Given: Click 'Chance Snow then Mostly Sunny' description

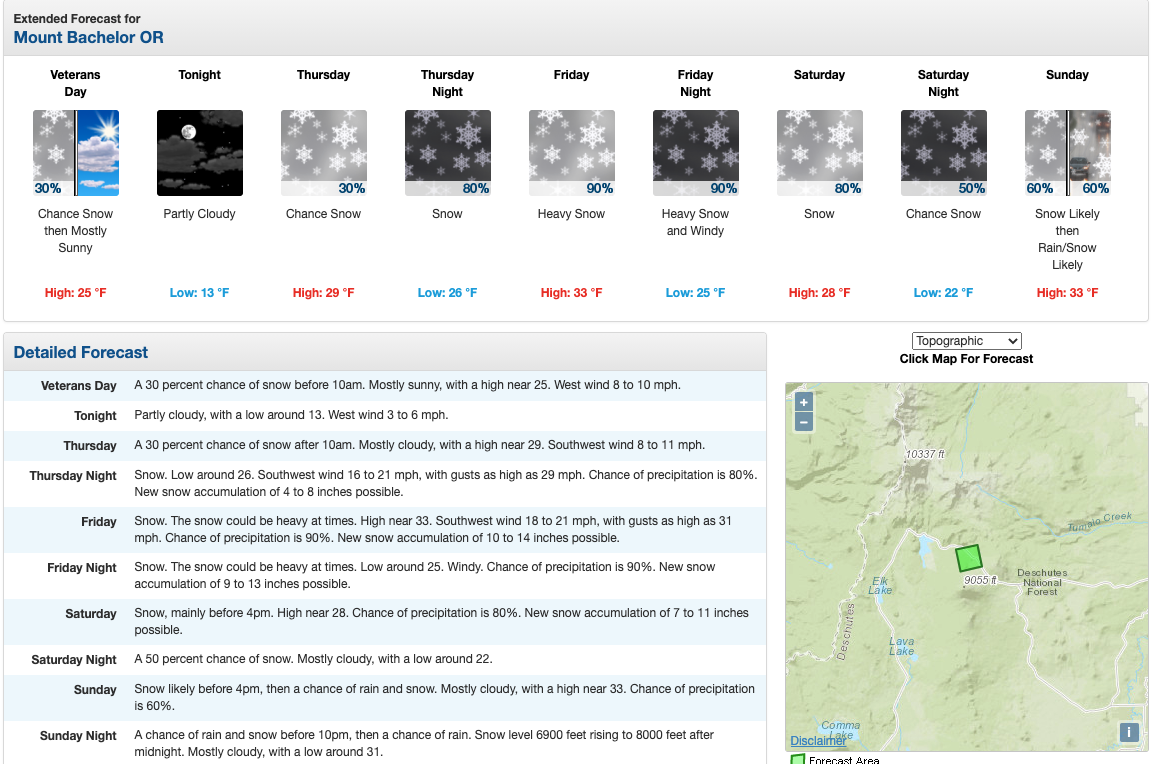Looking at the screenshot, I should coord(76,231).
